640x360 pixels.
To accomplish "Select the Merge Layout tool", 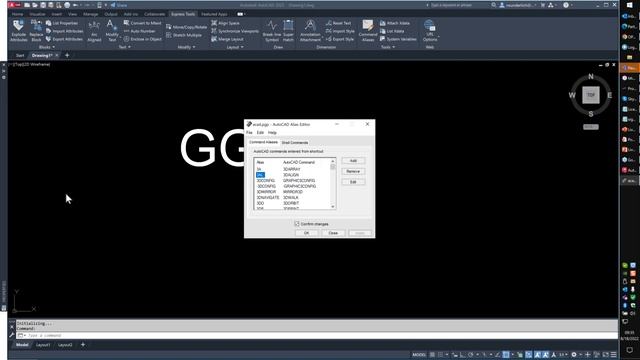I will [227, 39].
